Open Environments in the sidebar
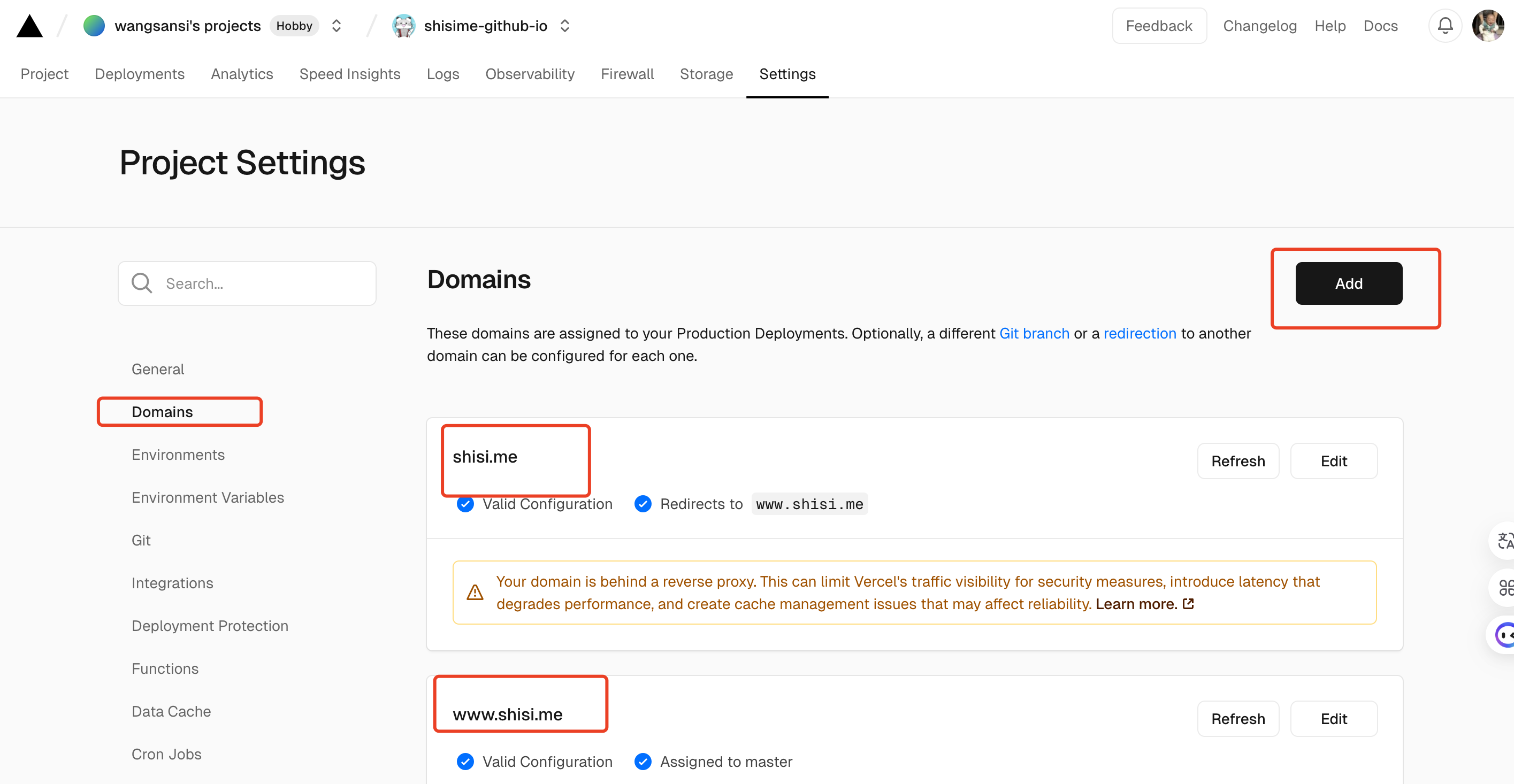The width and height of the screenshot is (1514, 784). pos(178,454)
